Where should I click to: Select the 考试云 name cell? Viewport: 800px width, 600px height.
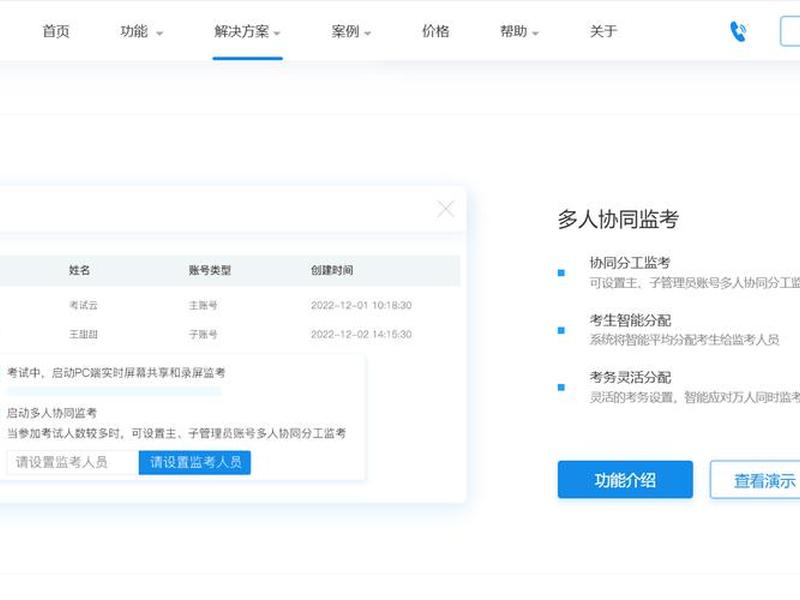coord(83,305)
